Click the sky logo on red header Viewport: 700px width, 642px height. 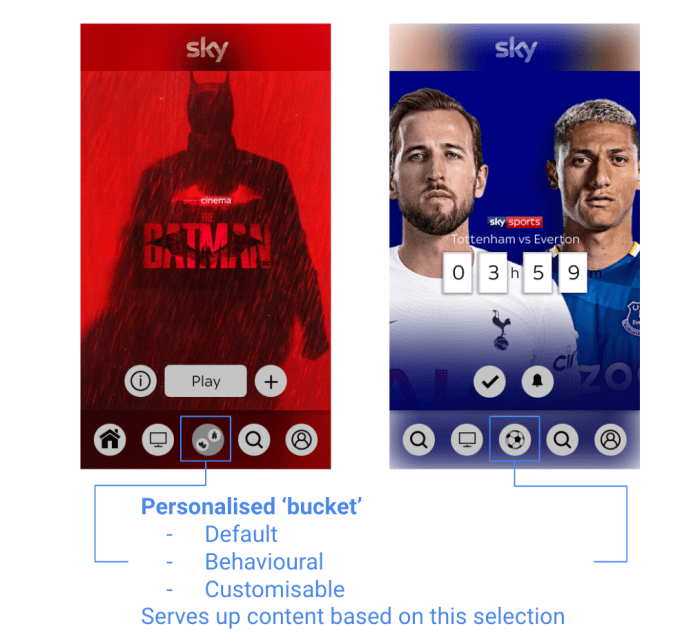click(207, 49)
